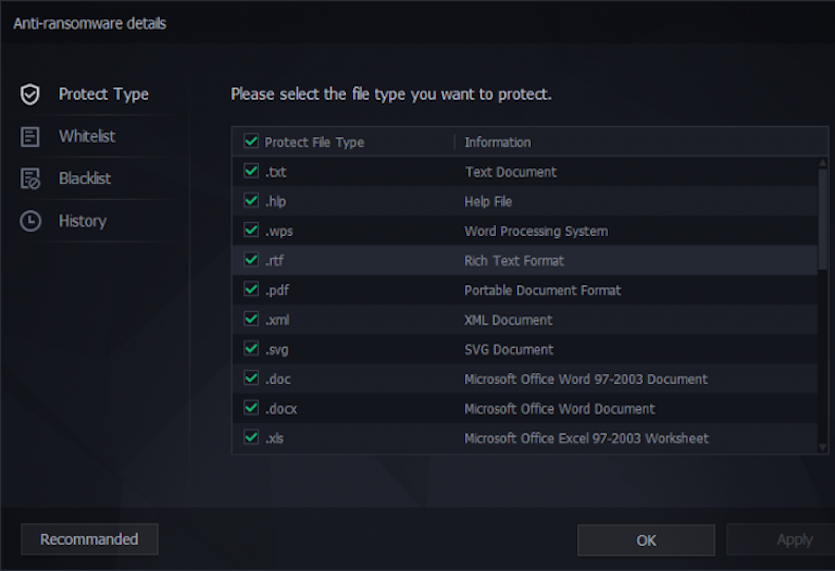Screen dimensions: 835x571
Task: Open the Whitelist section
Action: coord(87,136)
